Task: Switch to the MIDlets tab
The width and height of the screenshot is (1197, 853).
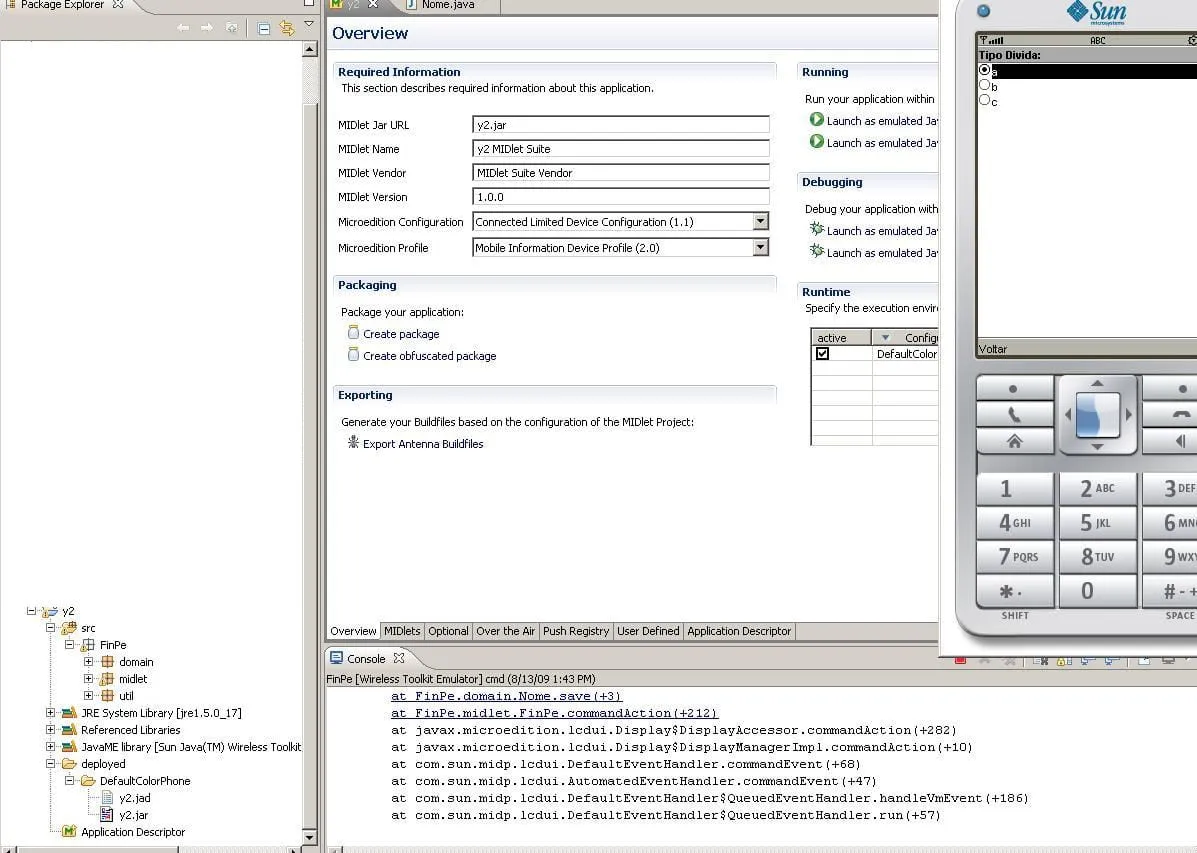Action: tap(403, 631)
